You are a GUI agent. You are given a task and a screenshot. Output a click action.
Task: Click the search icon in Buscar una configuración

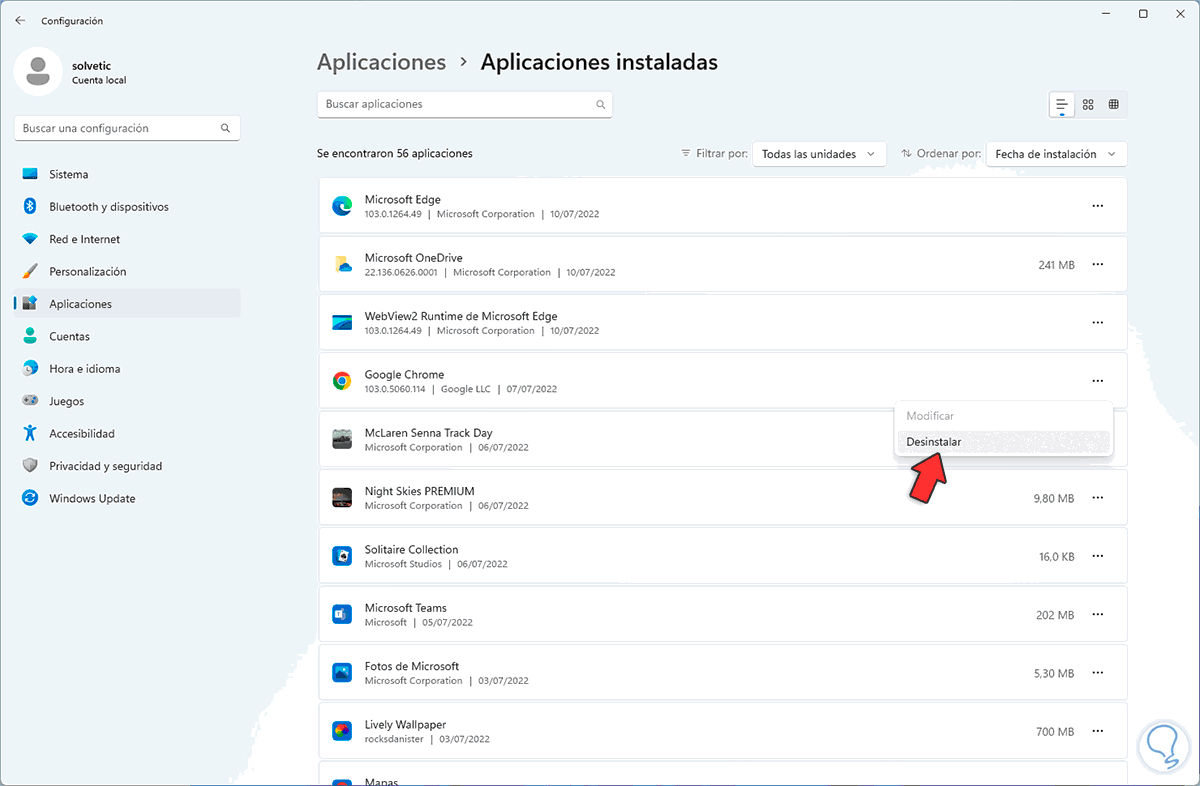[x=225, y=128]
